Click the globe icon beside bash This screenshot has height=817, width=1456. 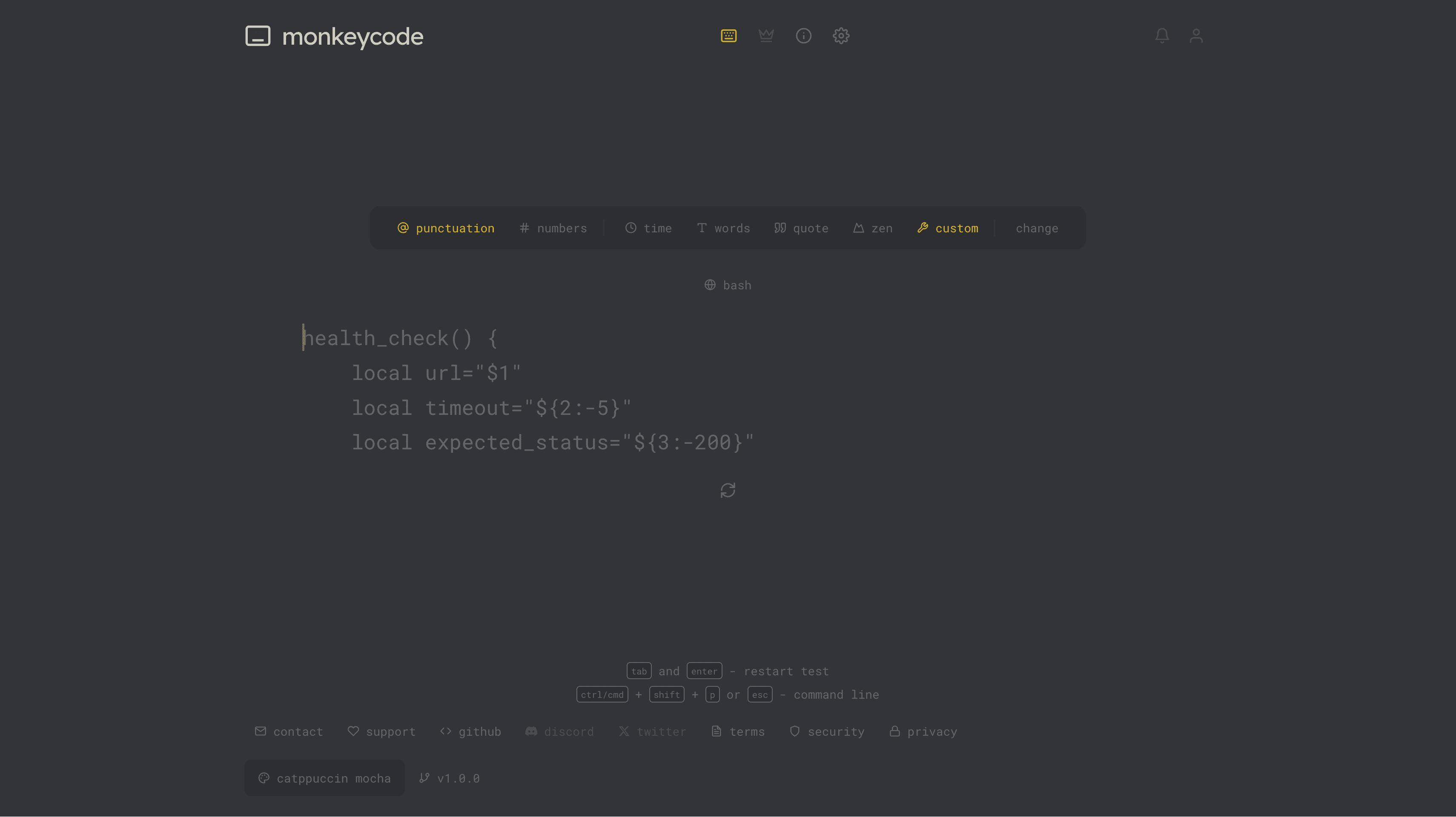(x=710, y=285)
